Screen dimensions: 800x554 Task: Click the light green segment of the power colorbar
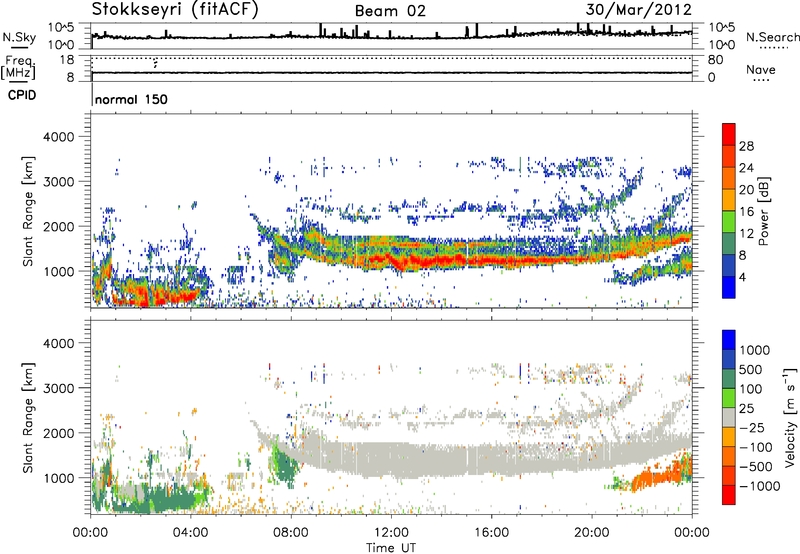(x=729, y=221)
